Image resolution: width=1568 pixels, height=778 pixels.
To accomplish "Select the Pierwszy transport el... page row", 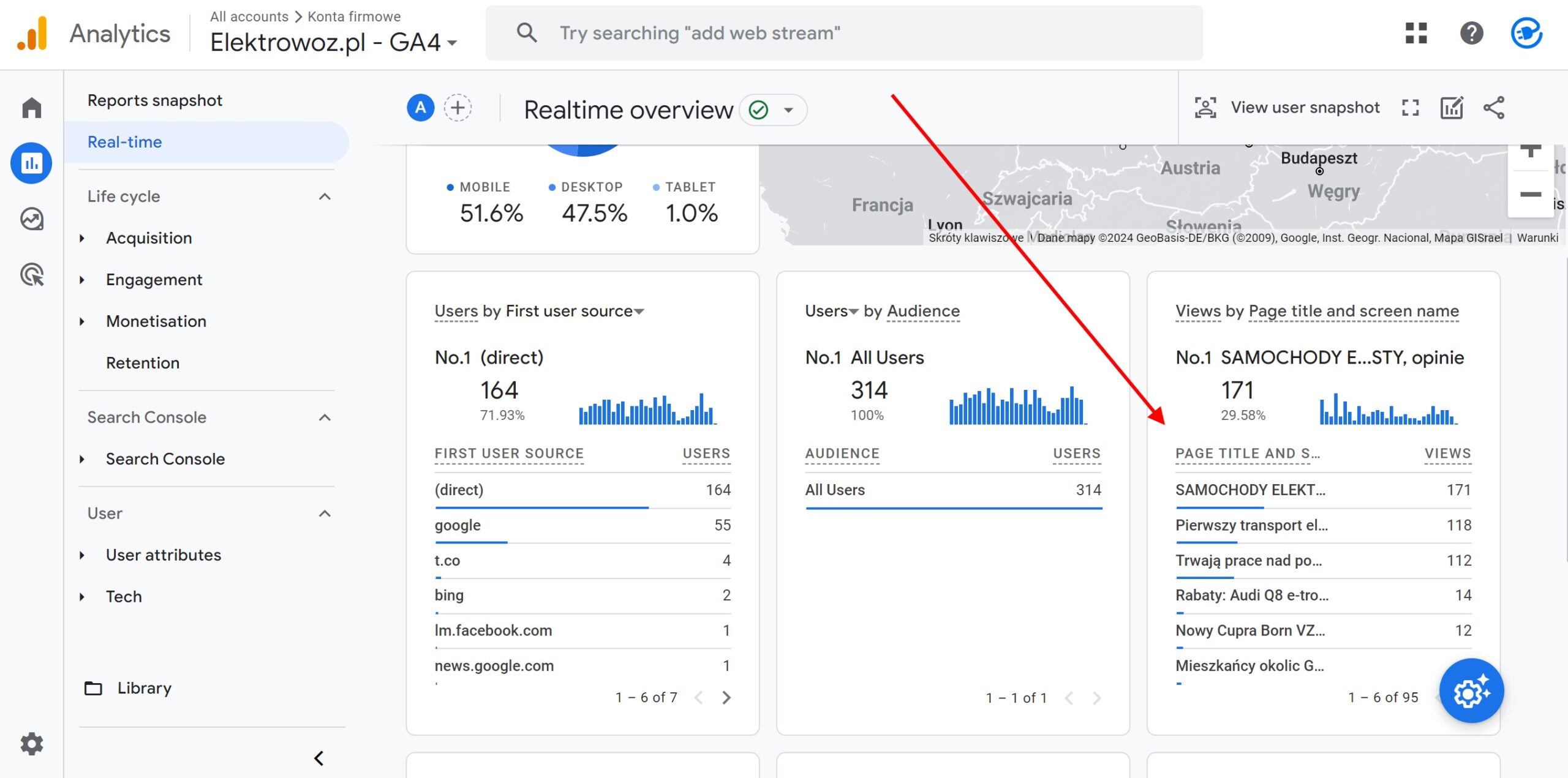I will [x=1323, y=525].
